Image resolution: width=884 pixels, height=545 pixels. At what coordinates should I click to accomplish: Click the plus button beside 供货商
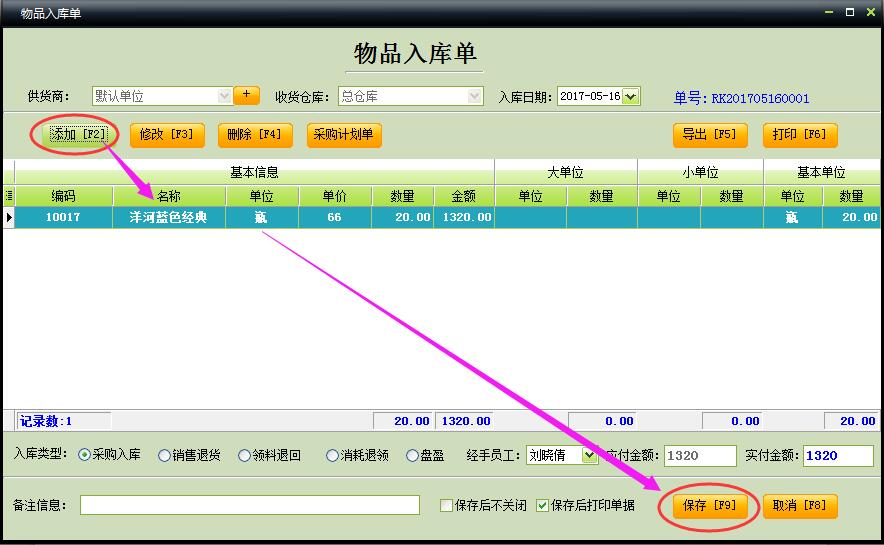pos(246,95)
